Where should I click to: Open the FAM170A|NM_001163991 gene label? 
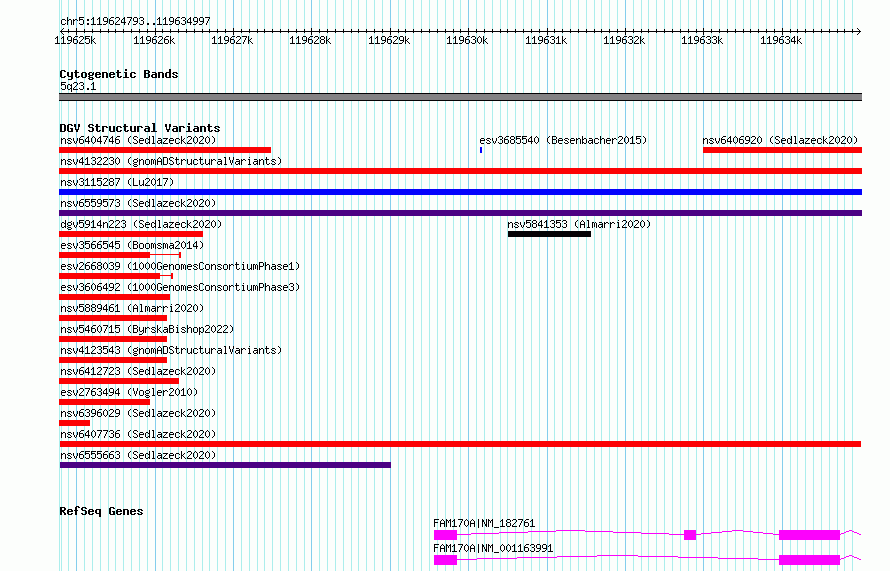point(493,548)
